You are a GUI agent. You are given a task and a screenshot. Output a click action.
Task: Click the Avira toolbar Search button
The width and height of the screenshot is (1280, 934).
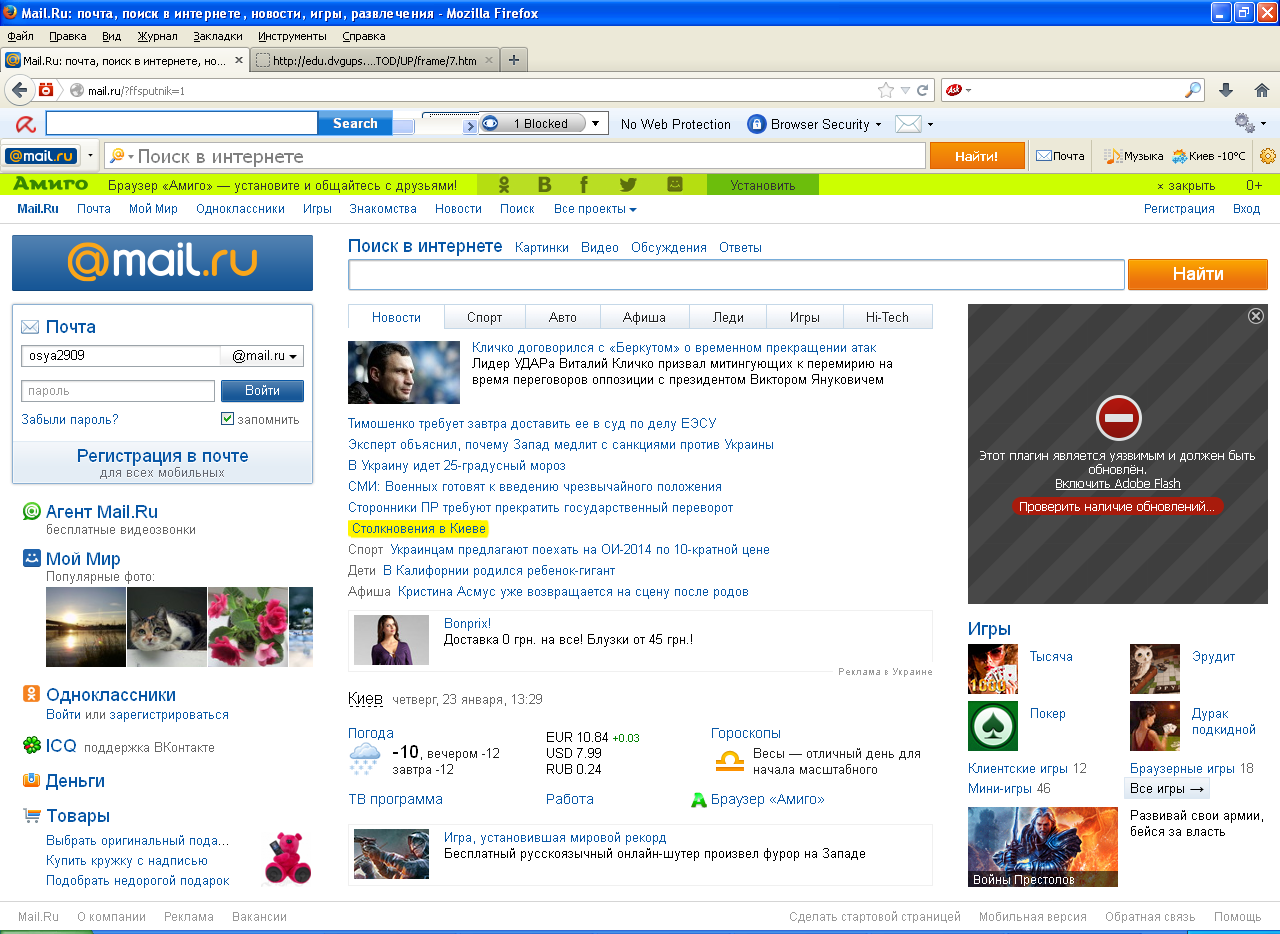(355, 123)
